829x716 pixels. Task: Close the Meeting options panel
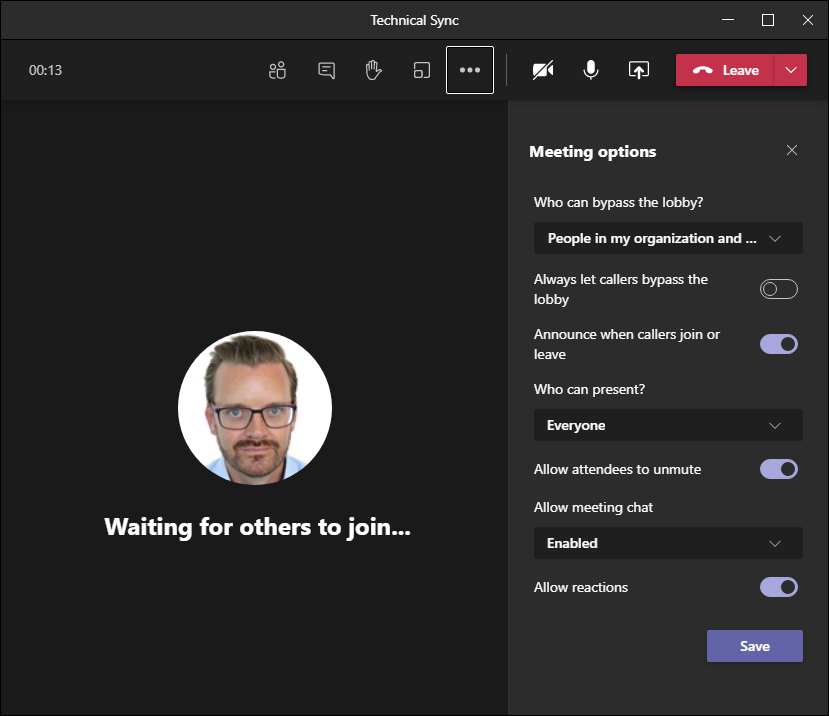point(792,150)
